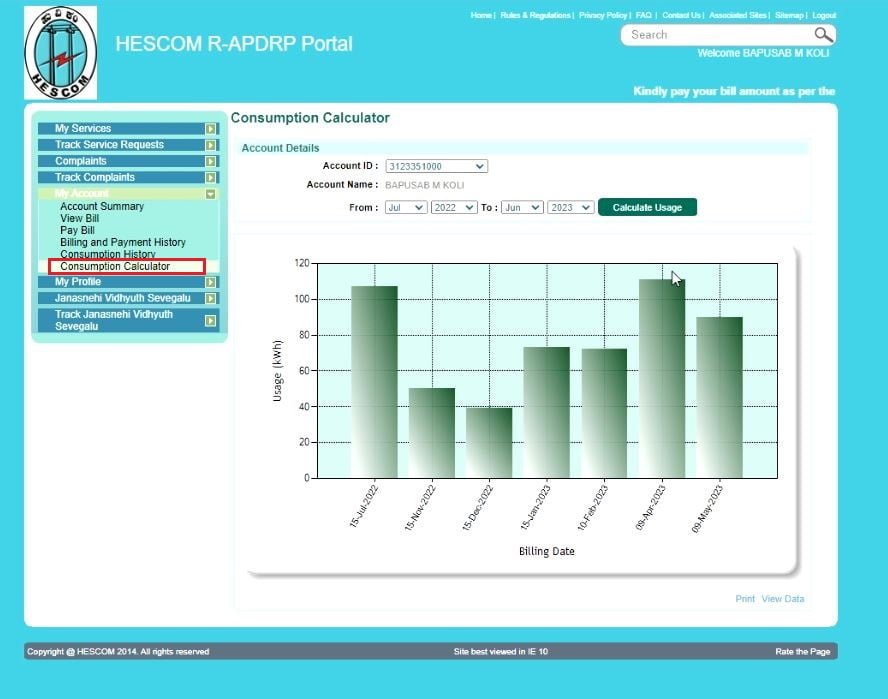Open the From month dropdown
Viewport: 888px width, 699px height.
[406, 207]
